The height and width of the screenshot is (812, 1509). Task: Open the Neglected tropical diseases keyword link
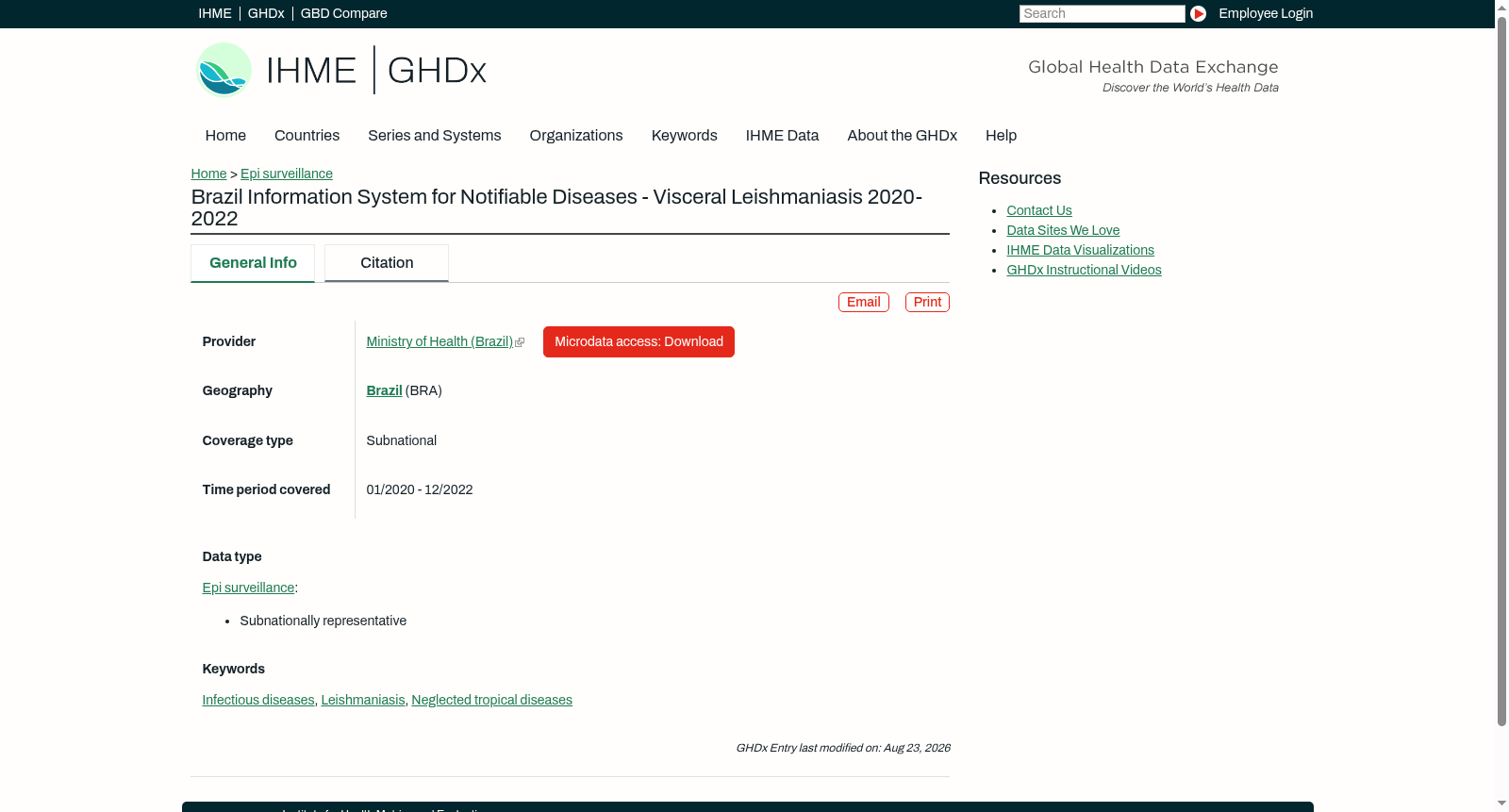click(491, 700)
